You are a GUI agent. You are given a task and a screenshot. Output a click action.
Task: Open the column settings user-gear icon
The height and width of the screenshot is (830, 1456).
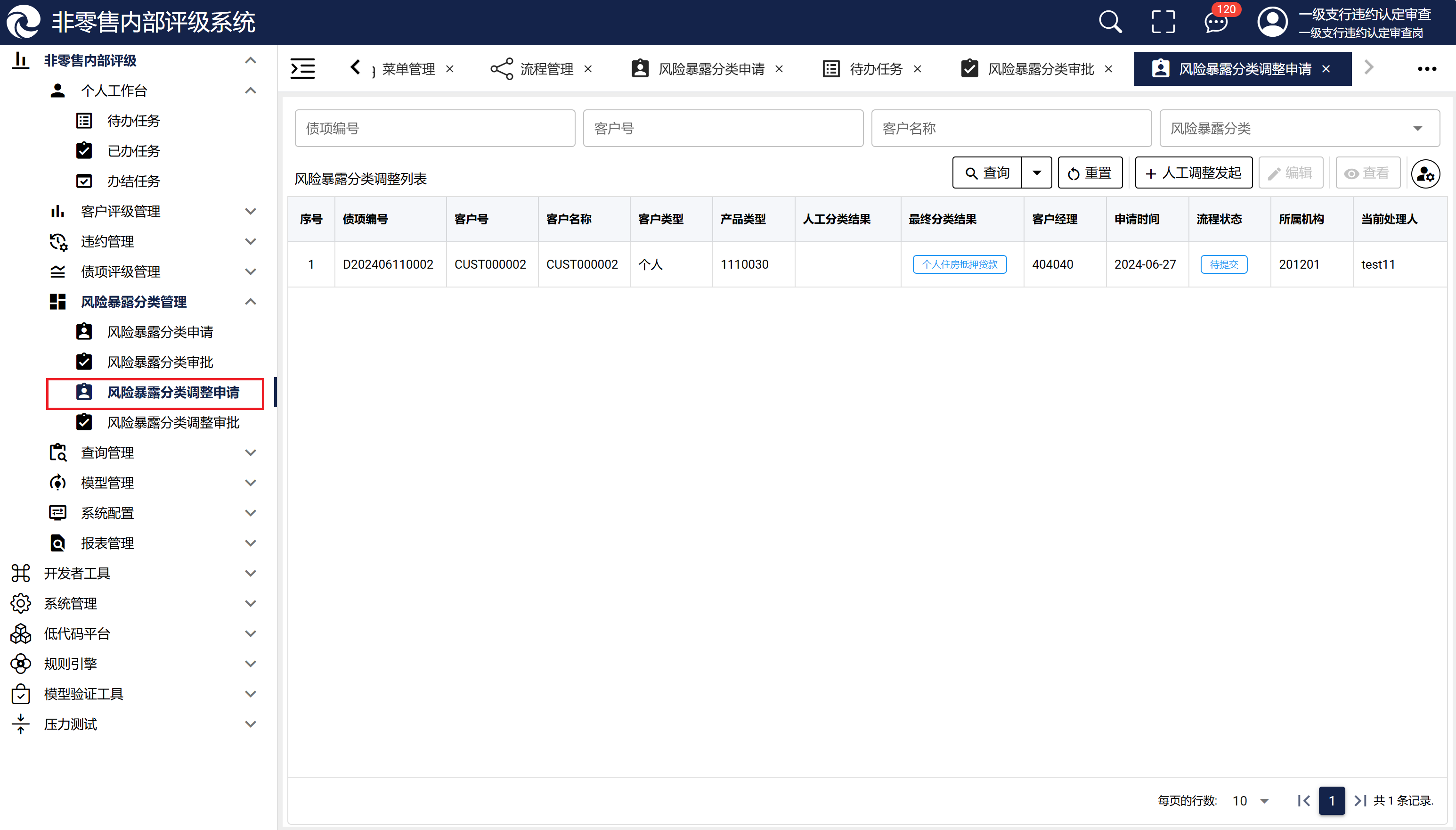pyautogui.click(x=1425, y=173)
